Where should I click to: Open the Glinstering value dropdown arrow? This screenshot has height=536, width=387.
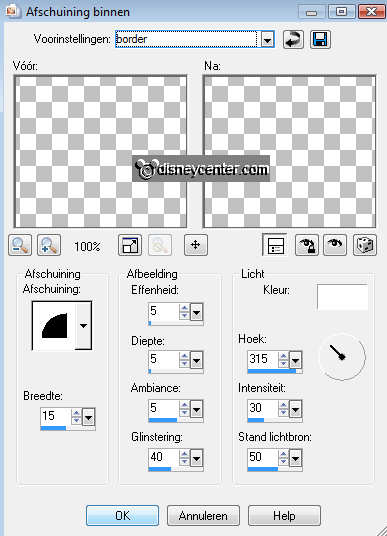[x=196, y=458]
